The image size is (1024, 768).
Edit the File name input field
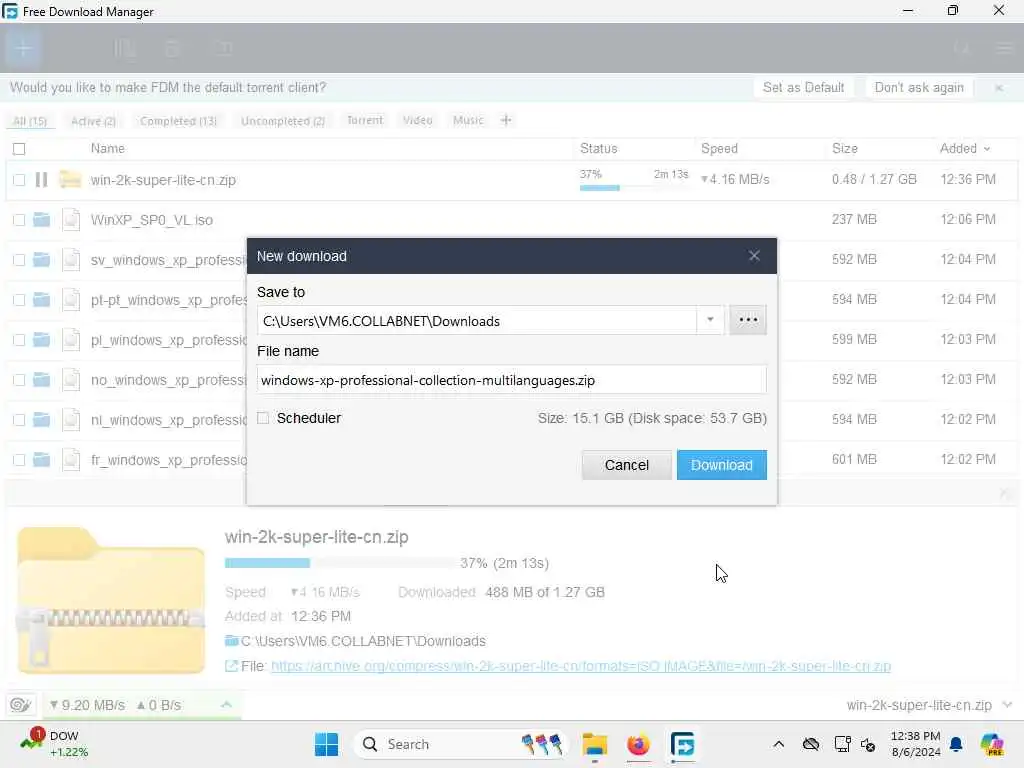pyautogui.click(x=511, y=380)
